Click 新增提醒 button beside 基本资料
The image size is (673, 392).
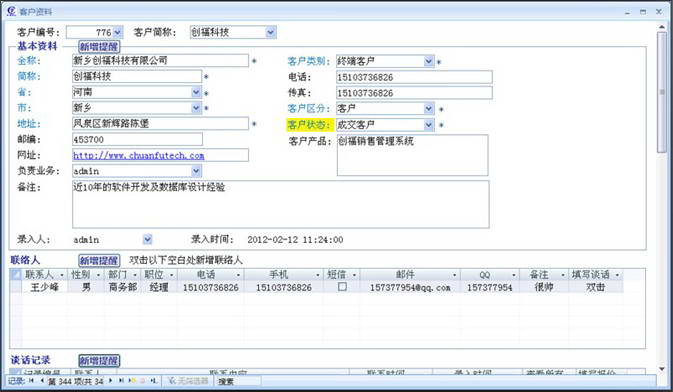tap(99, 47)
